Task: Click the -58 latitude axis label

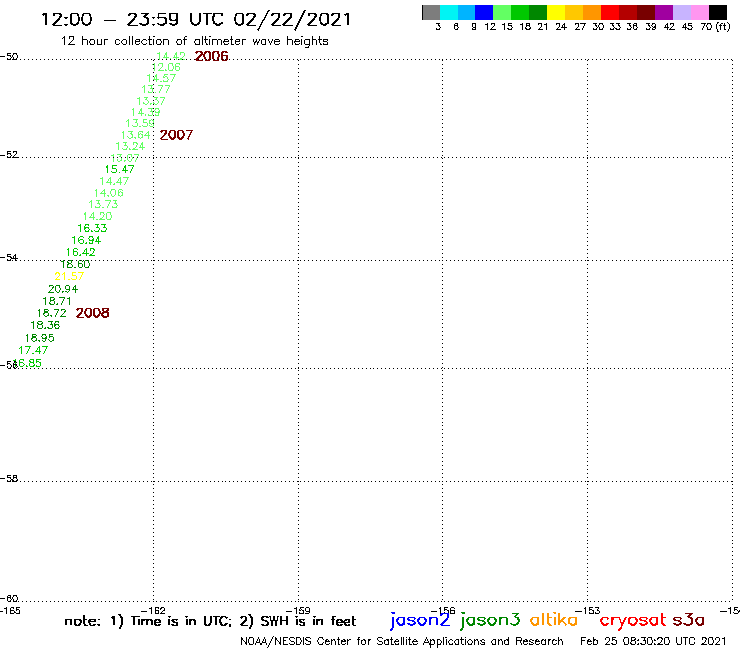Action: tap(9, 479)
